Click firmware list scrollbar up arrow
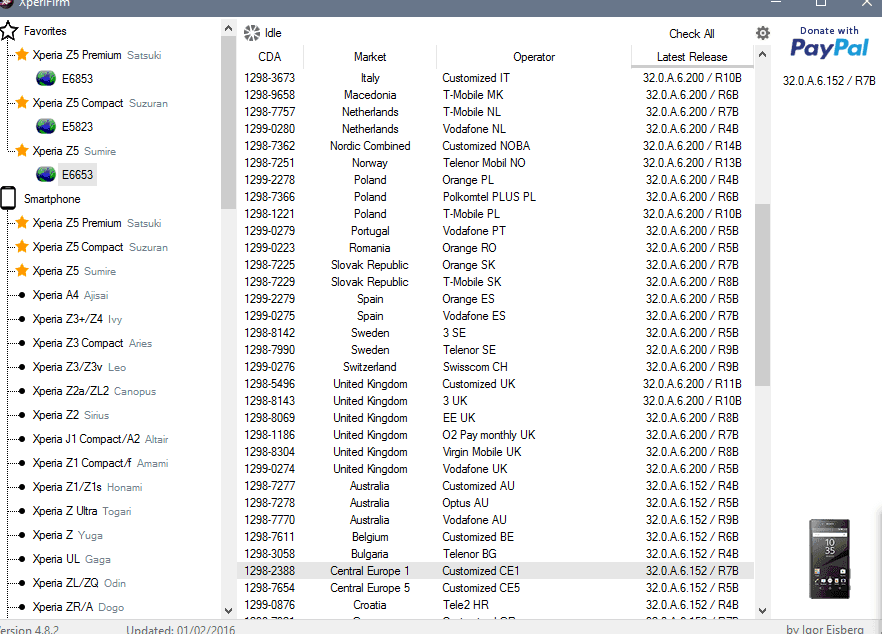The height and width of the screenshot is (634, 882). click(762, 55)
